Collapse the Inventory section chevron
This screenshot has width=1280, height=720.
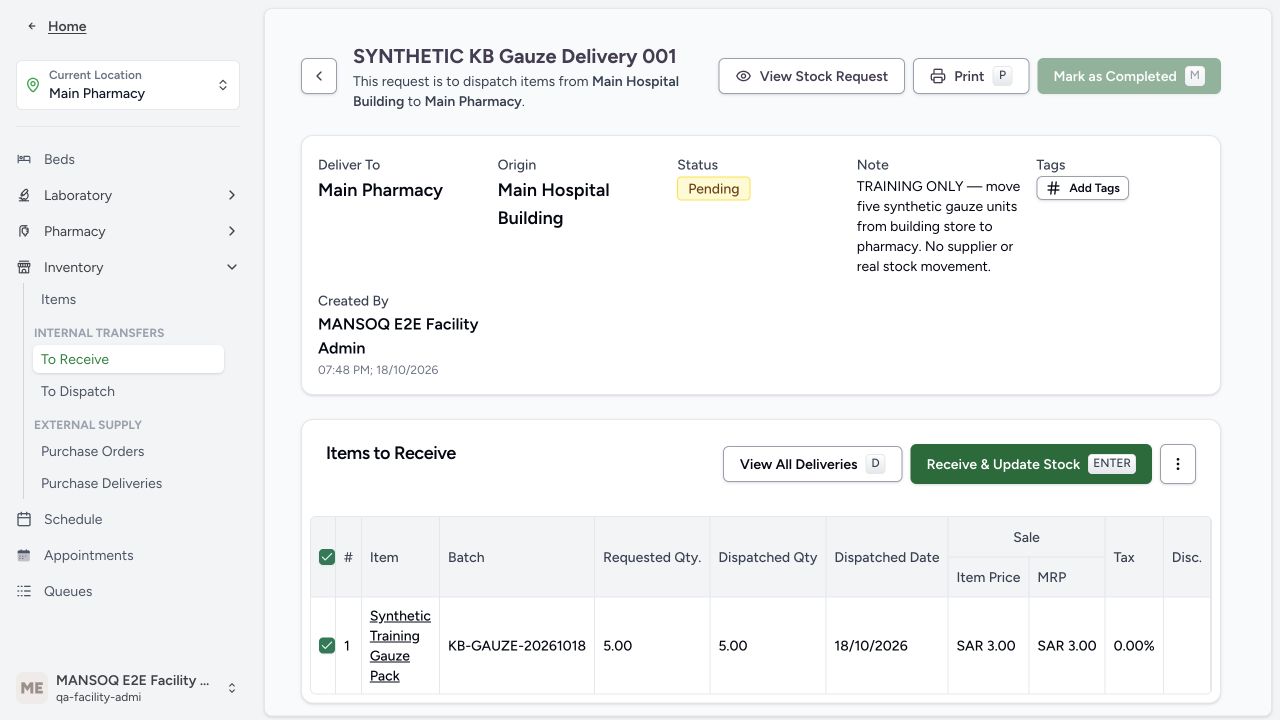click(x=232, y=267)
